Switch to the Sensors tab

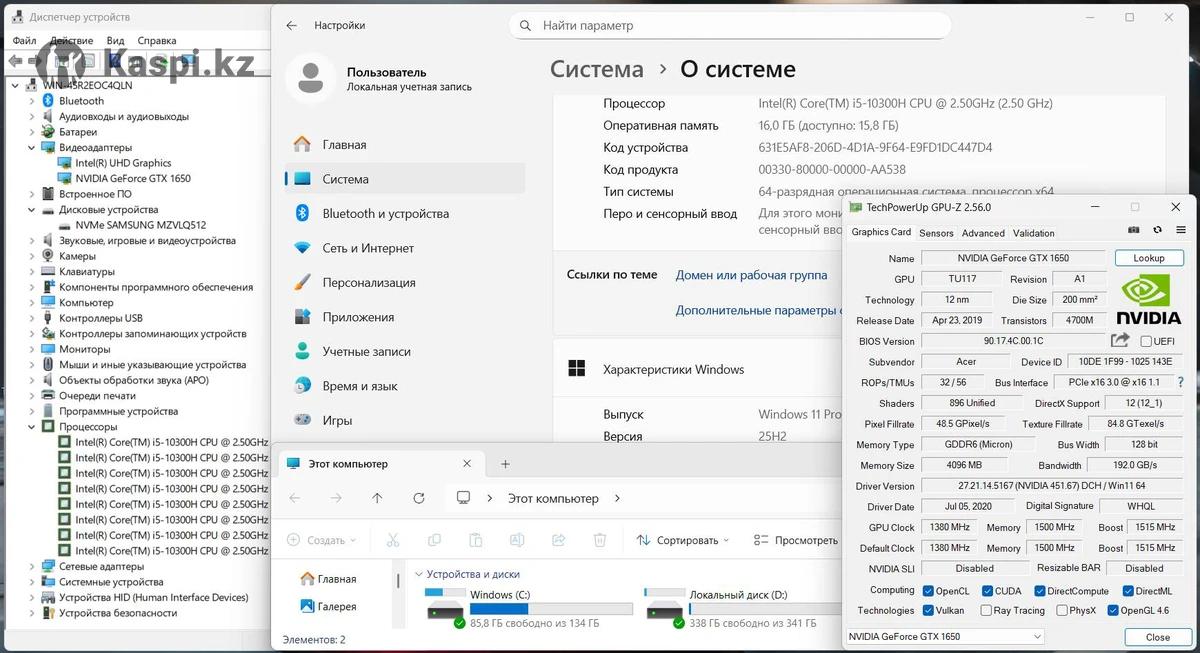click(x=936, y=233)
